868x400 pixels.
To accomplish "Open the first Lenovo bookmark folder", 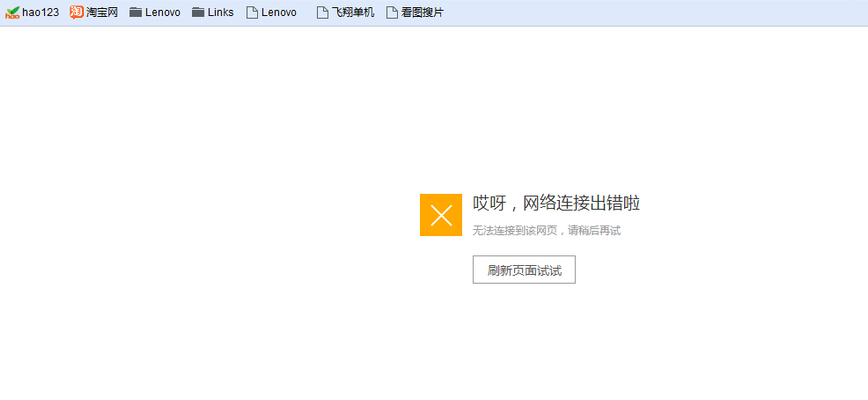I will (155, 12).
